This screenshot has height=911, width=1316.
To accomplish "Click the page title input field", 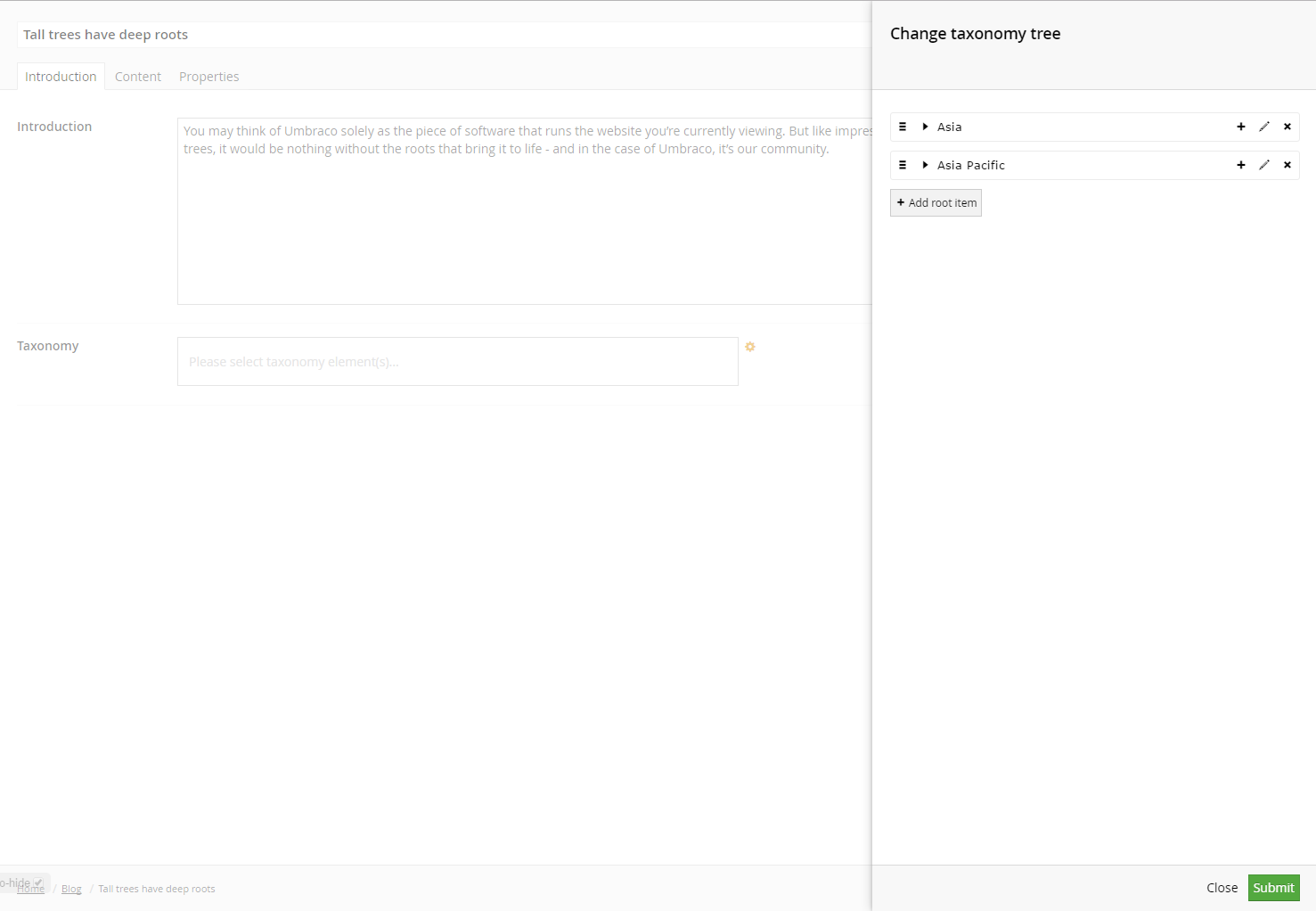I will (444, 35).
